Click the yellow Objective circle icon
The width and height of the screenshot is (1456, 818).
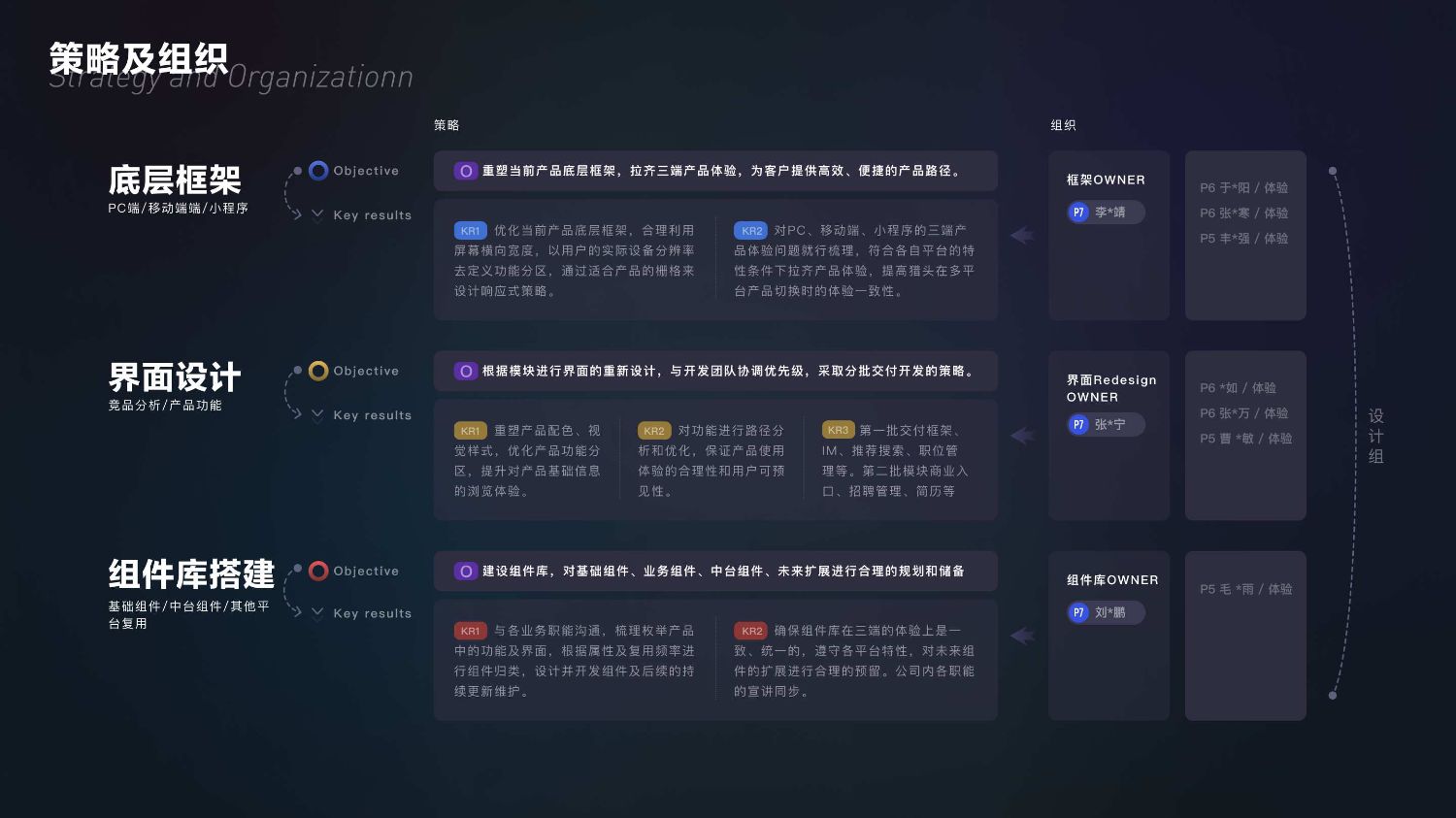point(318,371)
